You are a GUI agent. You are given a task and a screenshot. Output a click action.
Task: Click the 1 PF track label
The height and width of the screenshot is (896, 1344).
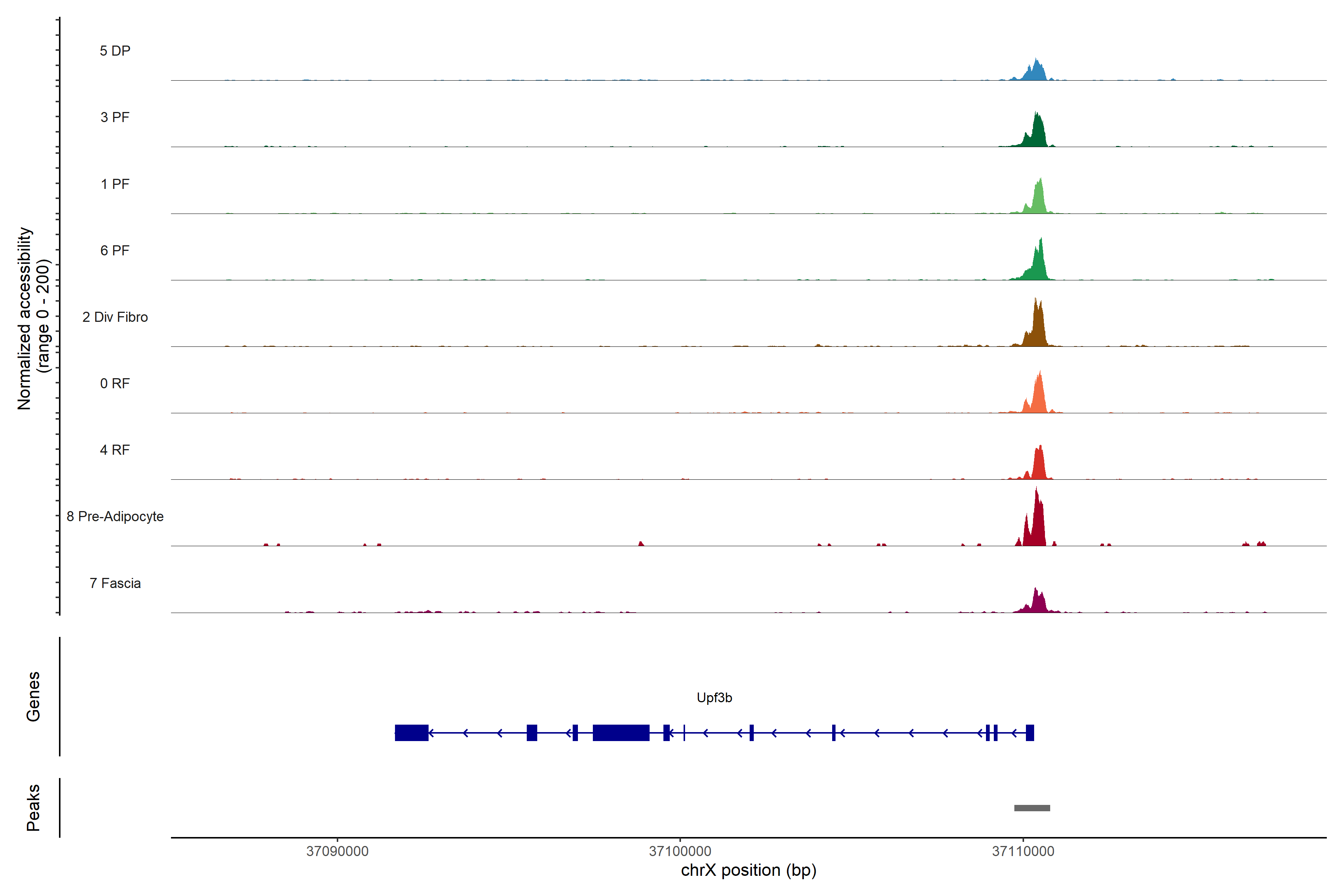click(x=115, y=184)
